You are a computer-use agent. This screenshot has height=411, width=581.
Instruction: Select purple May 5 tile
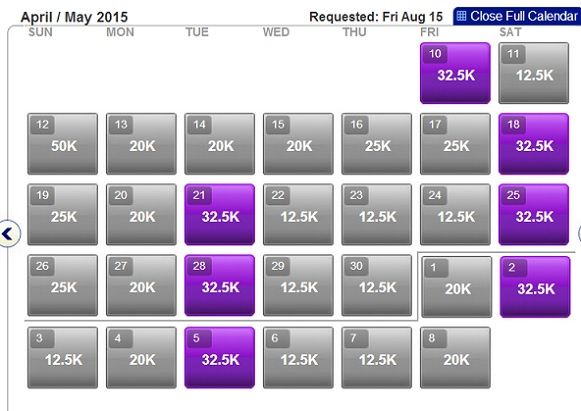pyautogui.click(x=220, y=358)
